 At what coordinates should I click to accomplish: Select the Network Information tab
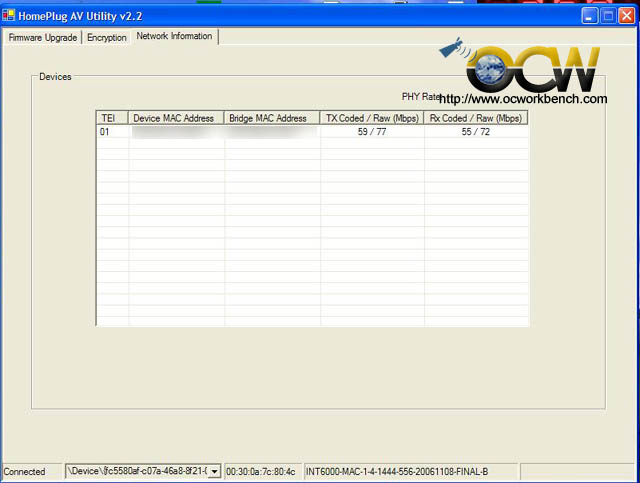pos(174,36)
